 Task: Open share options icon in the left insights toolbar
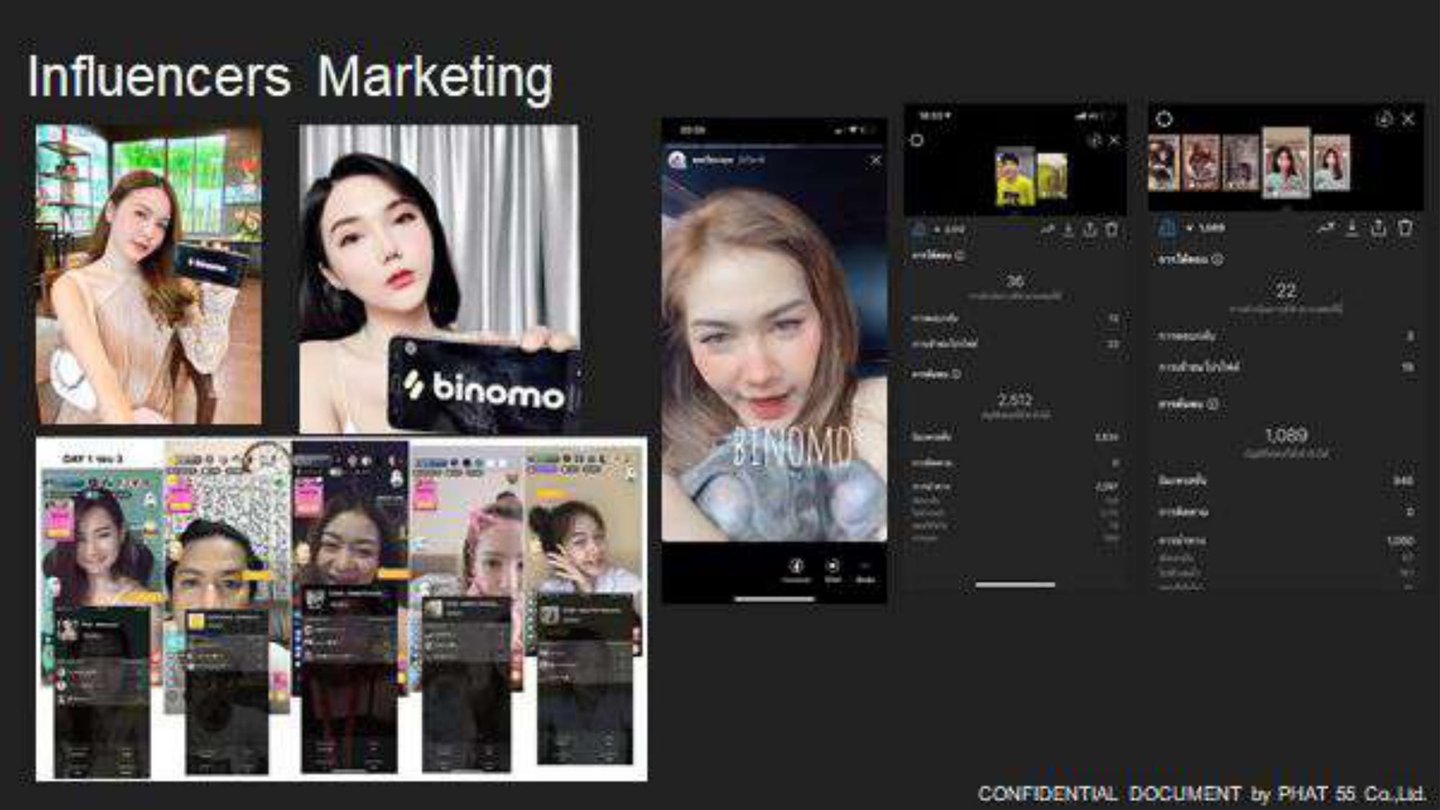coord(1090,229)
